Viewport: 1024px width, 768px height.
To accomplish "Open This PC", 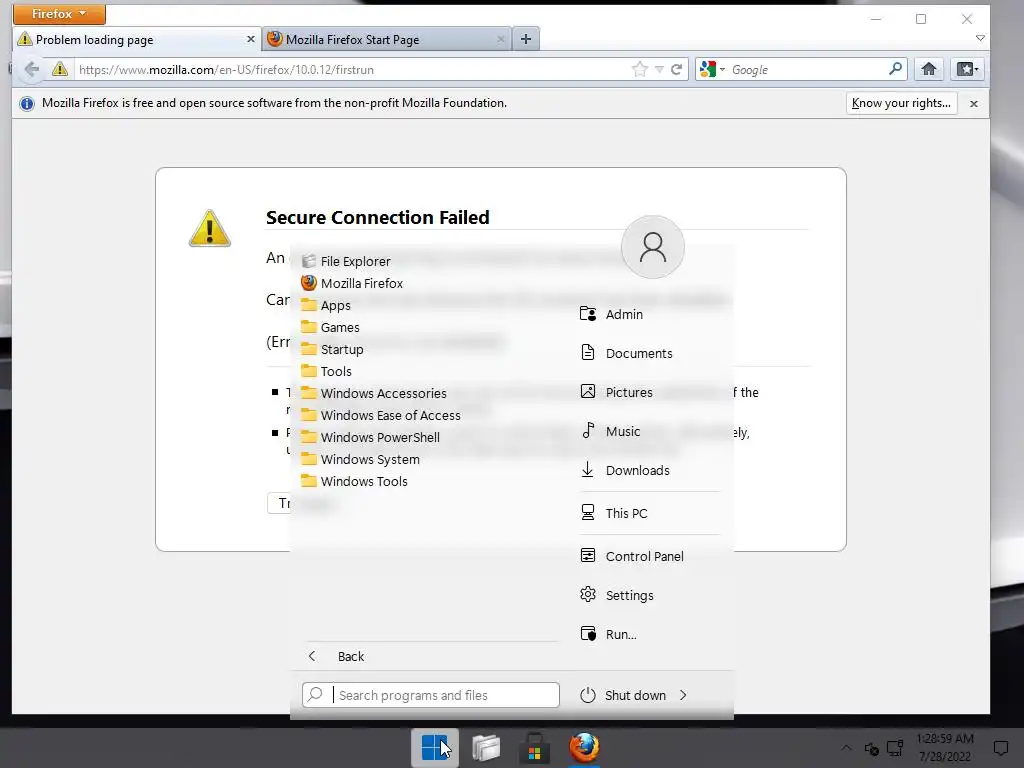I will point(614,513).
